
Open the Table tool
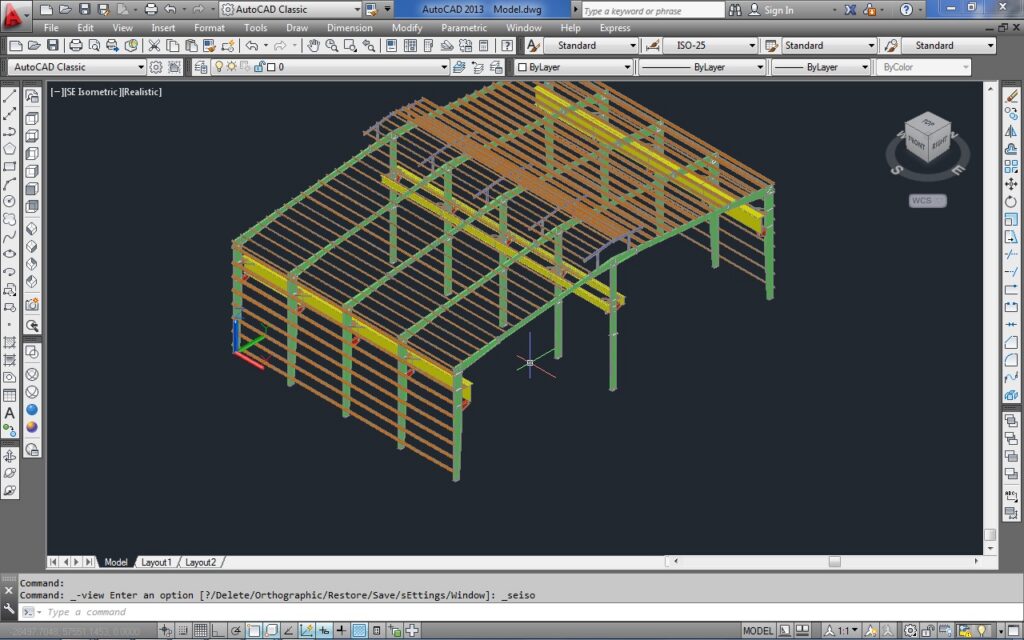[x=9, y=395]
